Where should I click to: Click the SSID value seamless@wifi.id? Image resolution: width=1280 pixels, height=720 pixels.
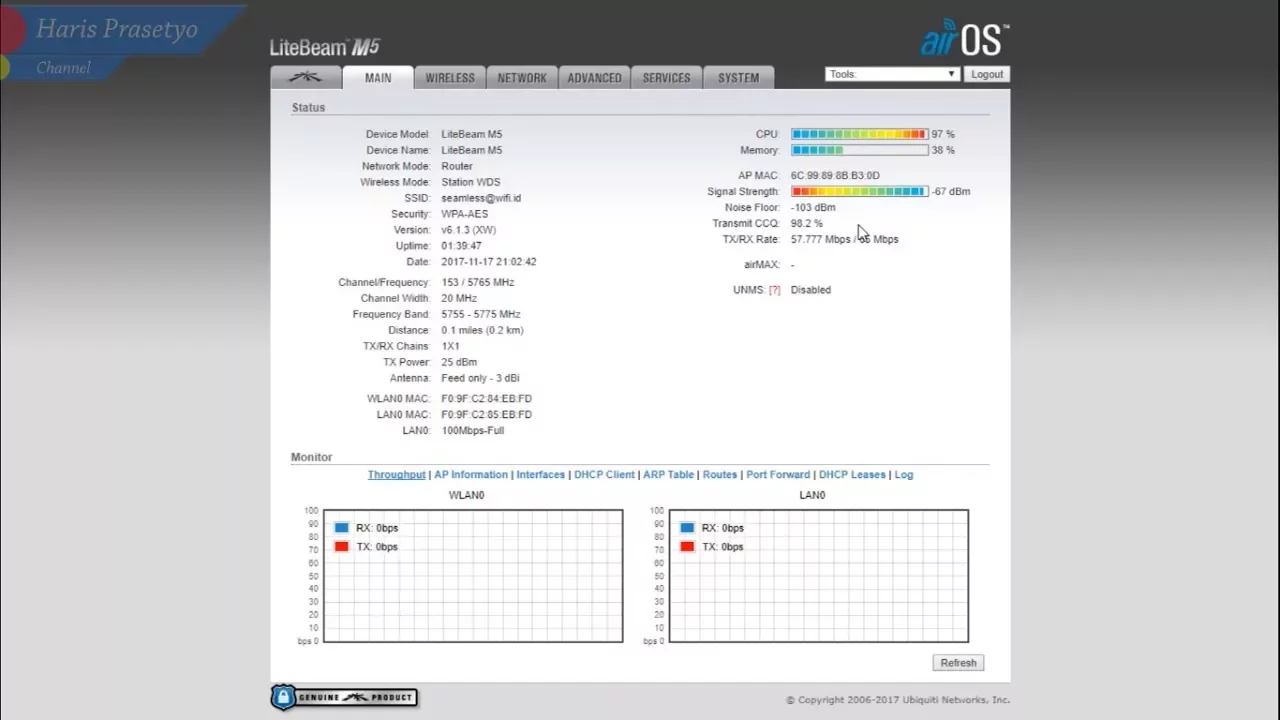[x=481, y=198]
